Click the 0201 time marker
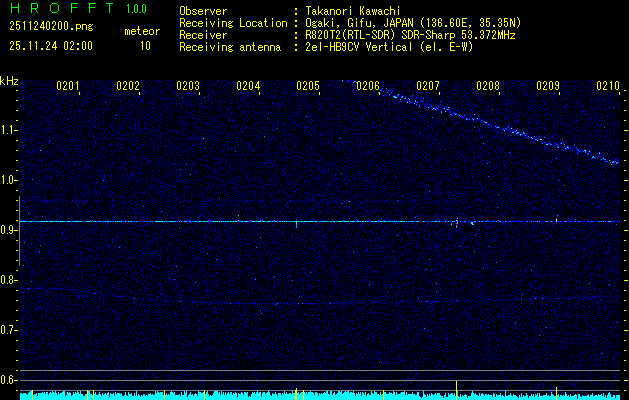 (x=68, y=86)
